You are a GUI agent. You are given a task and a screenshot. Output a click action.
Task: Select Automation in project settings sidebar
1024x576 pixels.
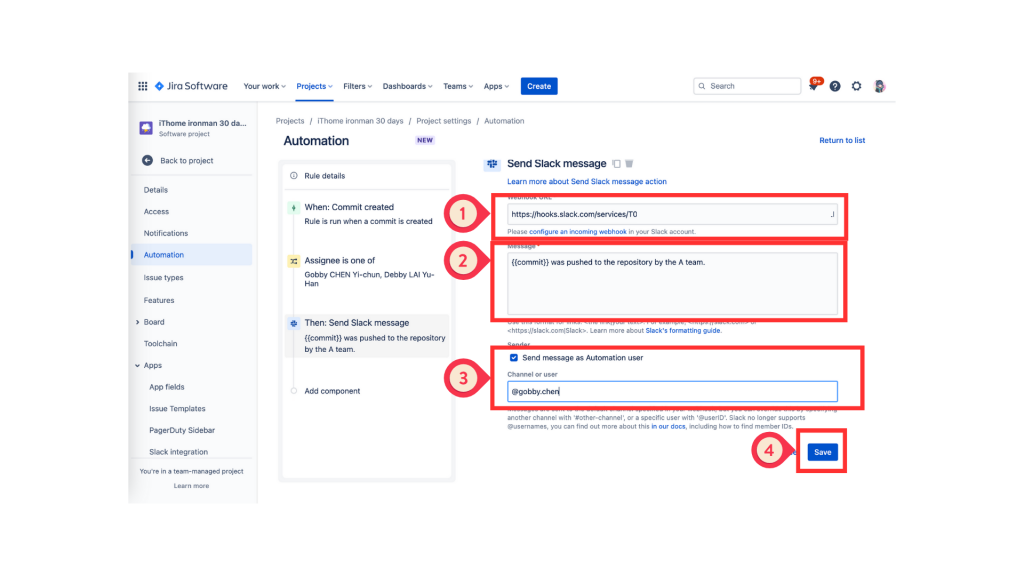click(191, 255)
